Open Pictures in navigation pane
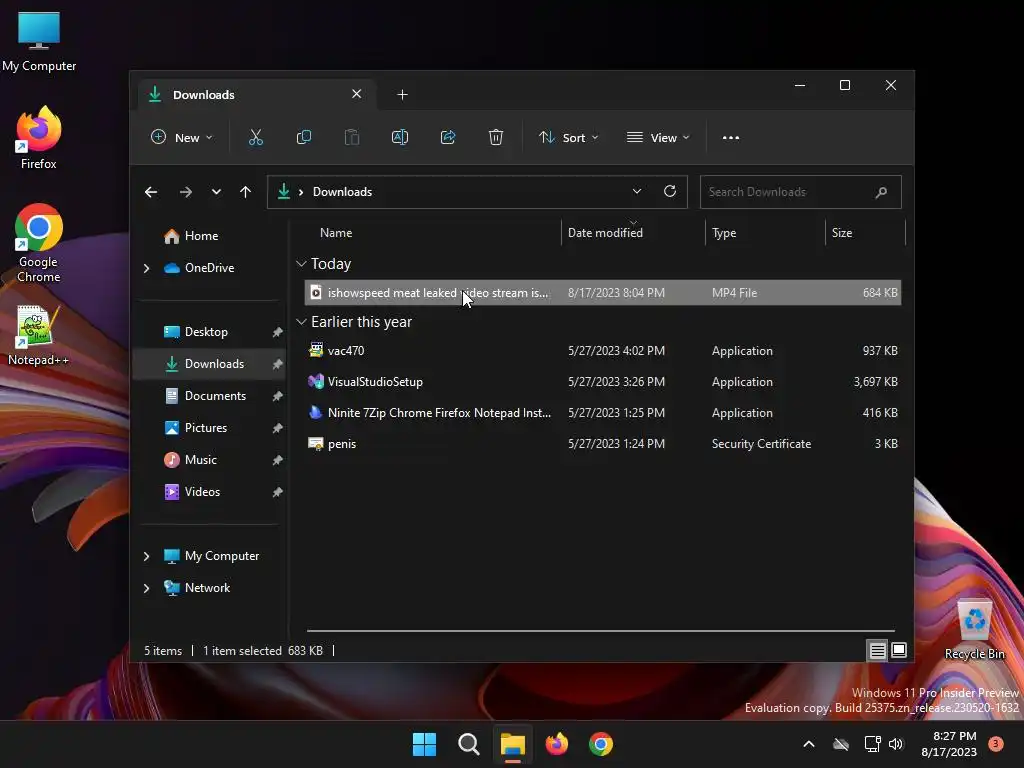Viewport: 1024px width, 768px height. coord(206,428)
